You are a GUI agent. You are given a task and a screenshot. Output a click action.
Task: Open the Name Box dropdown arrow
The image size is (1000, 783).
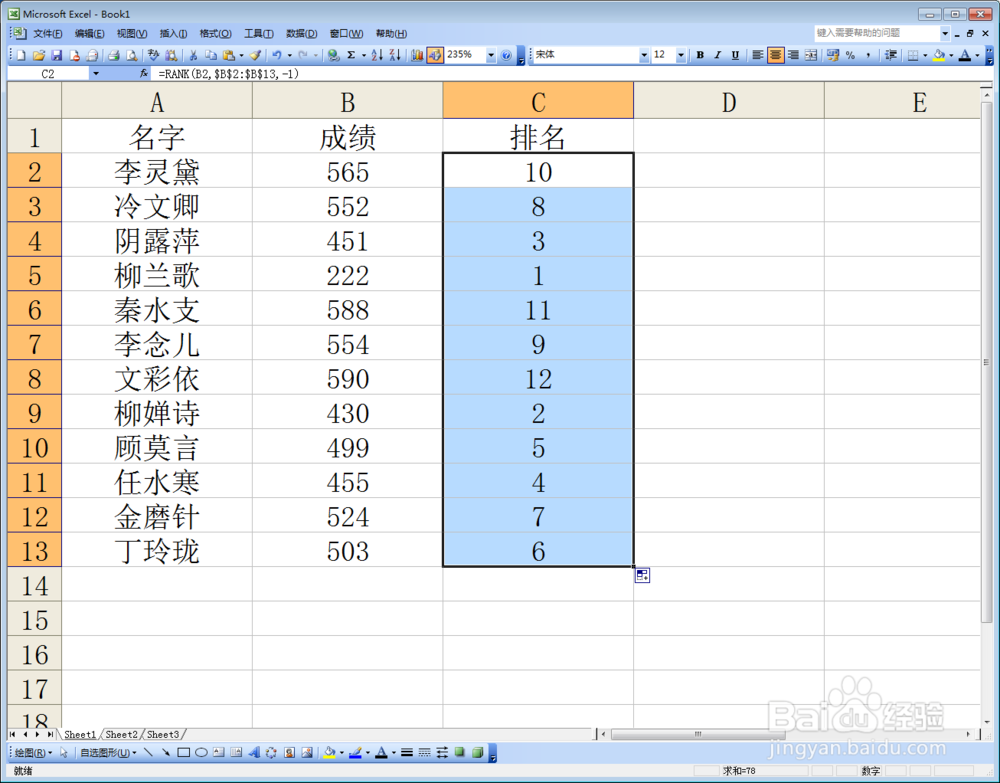(x=96, y=74)
